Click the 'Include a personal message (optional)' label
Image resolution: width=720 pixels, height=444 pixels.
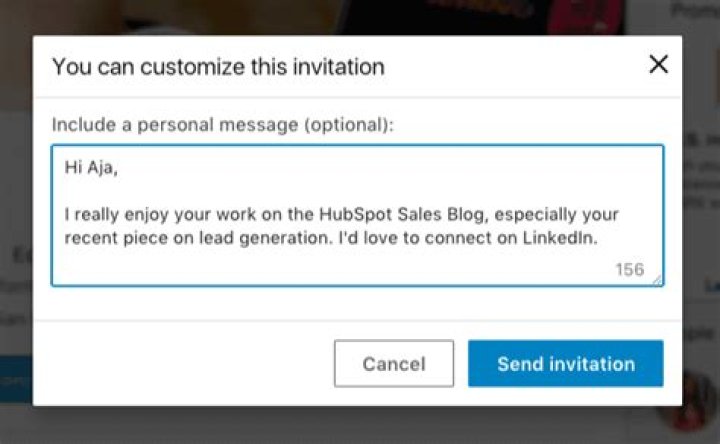pyautogui.click(x=223, y=125)
